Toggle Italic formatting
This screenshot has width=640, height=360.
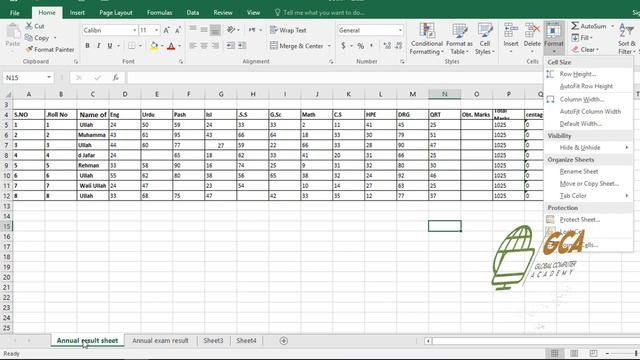[98, 46]
